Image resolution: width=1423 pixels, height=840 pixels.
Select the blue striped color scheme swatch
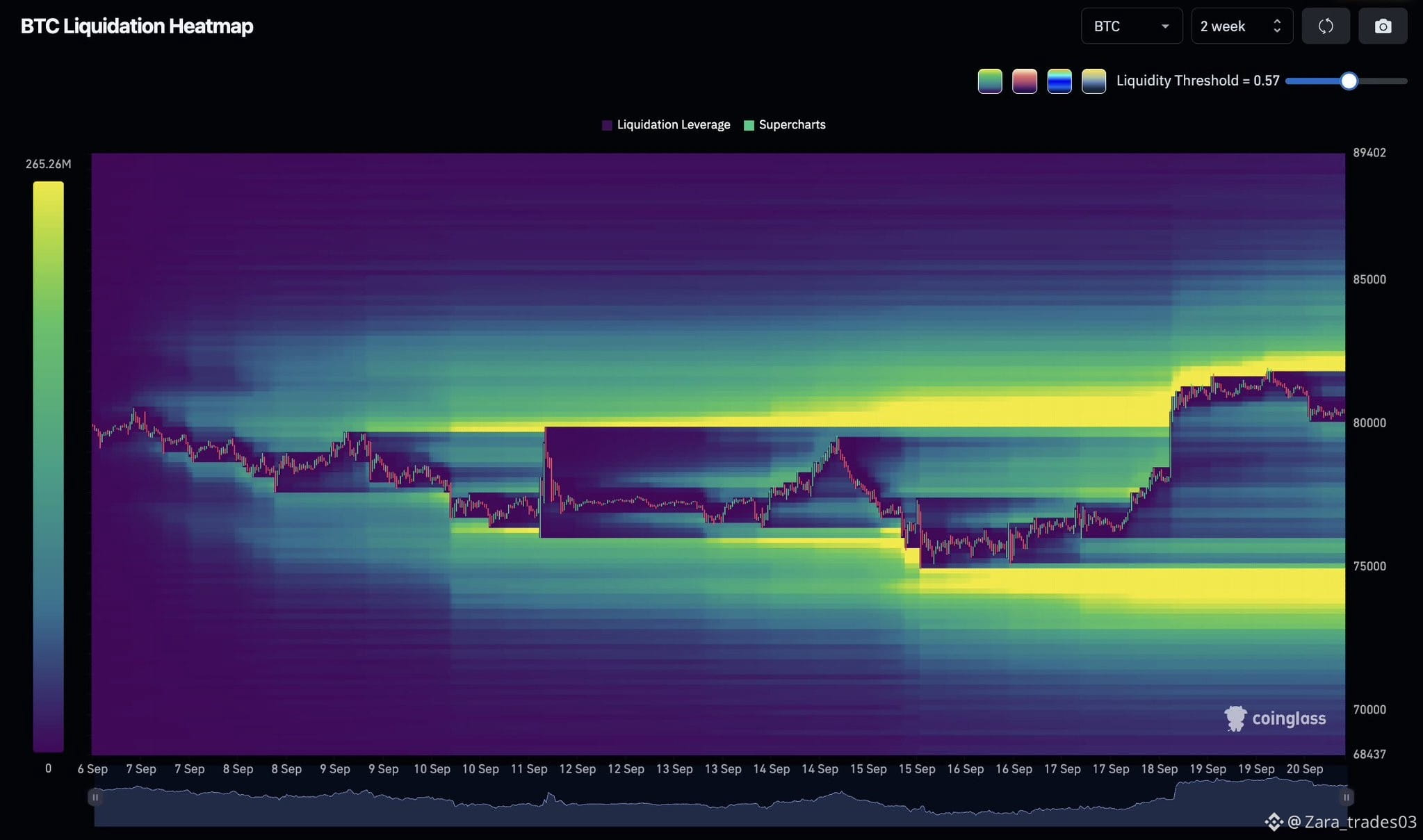click(1059, 81)
